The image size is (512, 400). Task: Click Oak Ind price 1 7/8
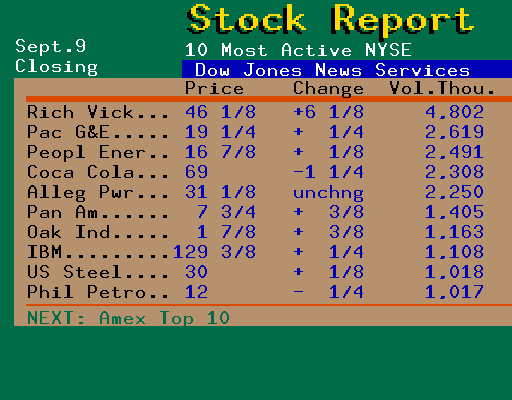coord(226,232)
